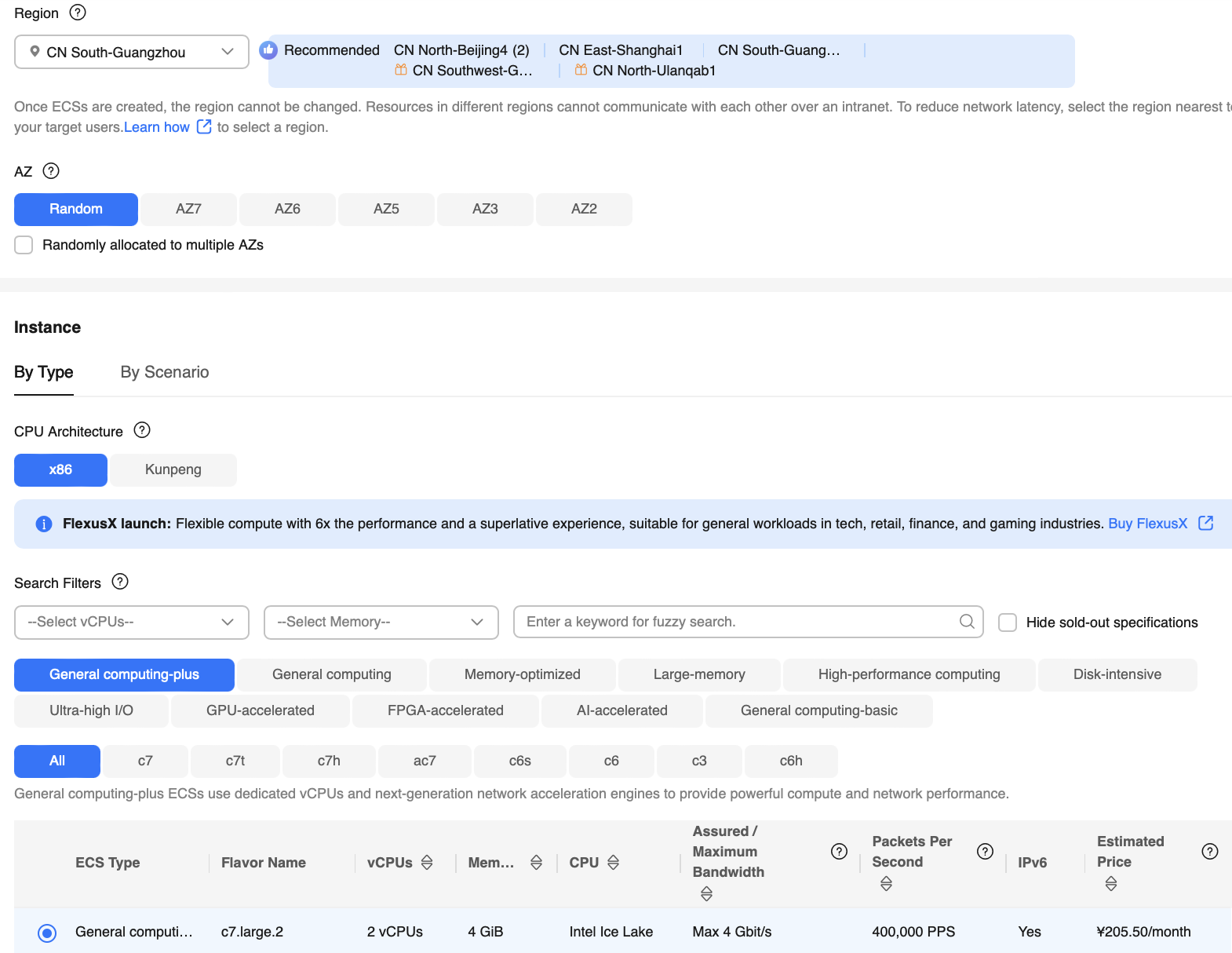Click the search magnifier icon in keyword field

[x=967, y=622]
